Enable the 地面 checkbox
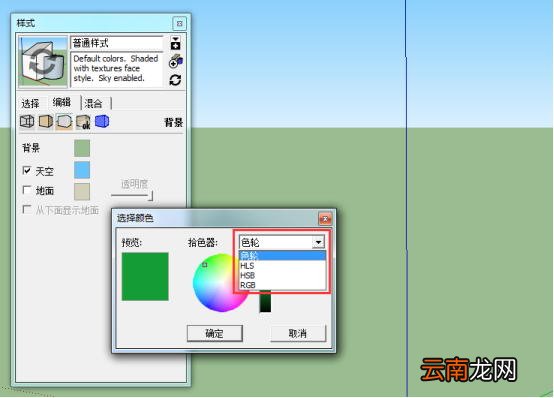The width and height of the screenshot is (554, 398). (26, 190)
